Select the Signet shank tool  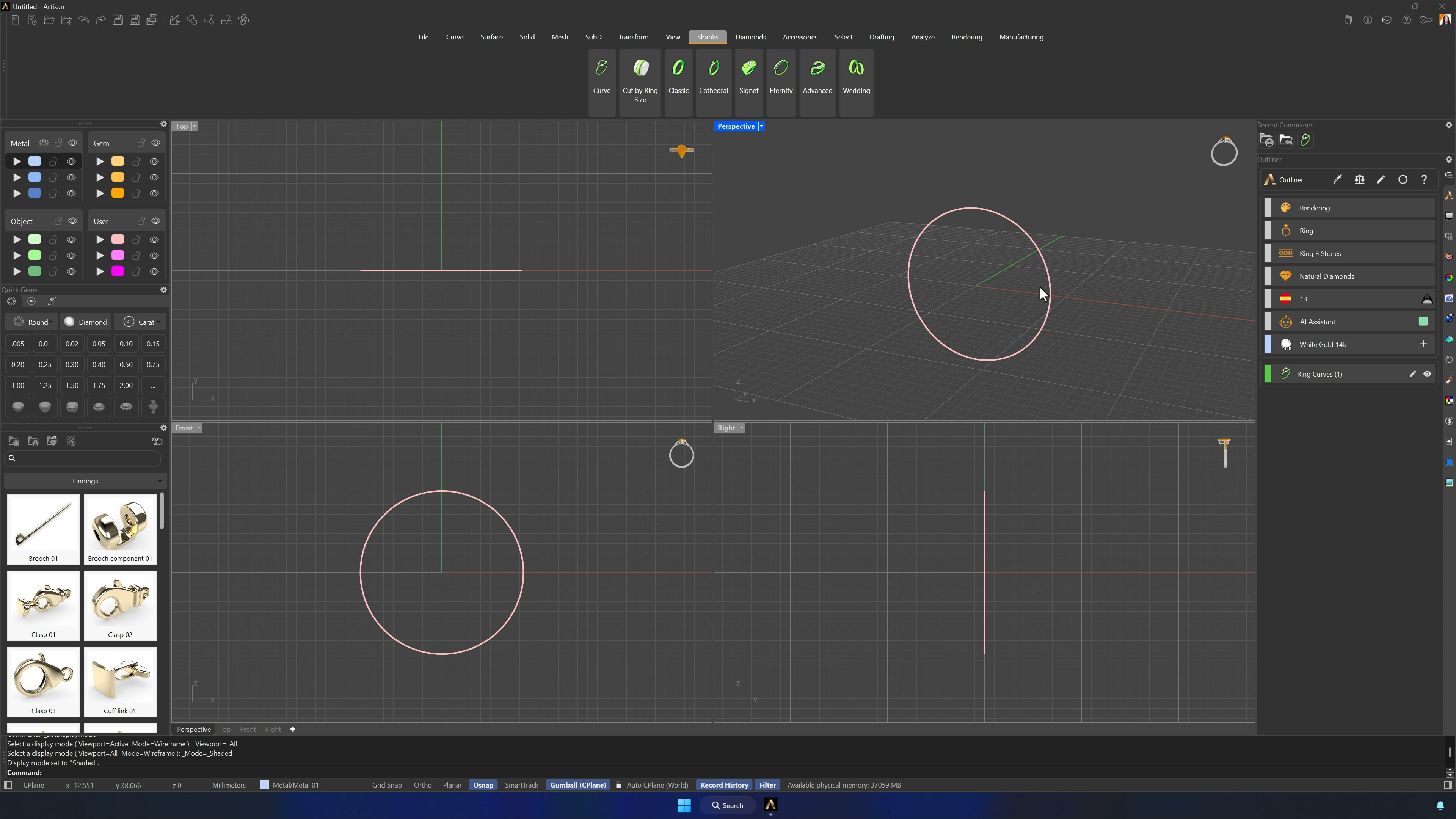pyautogui.click(x=749, y=82)
